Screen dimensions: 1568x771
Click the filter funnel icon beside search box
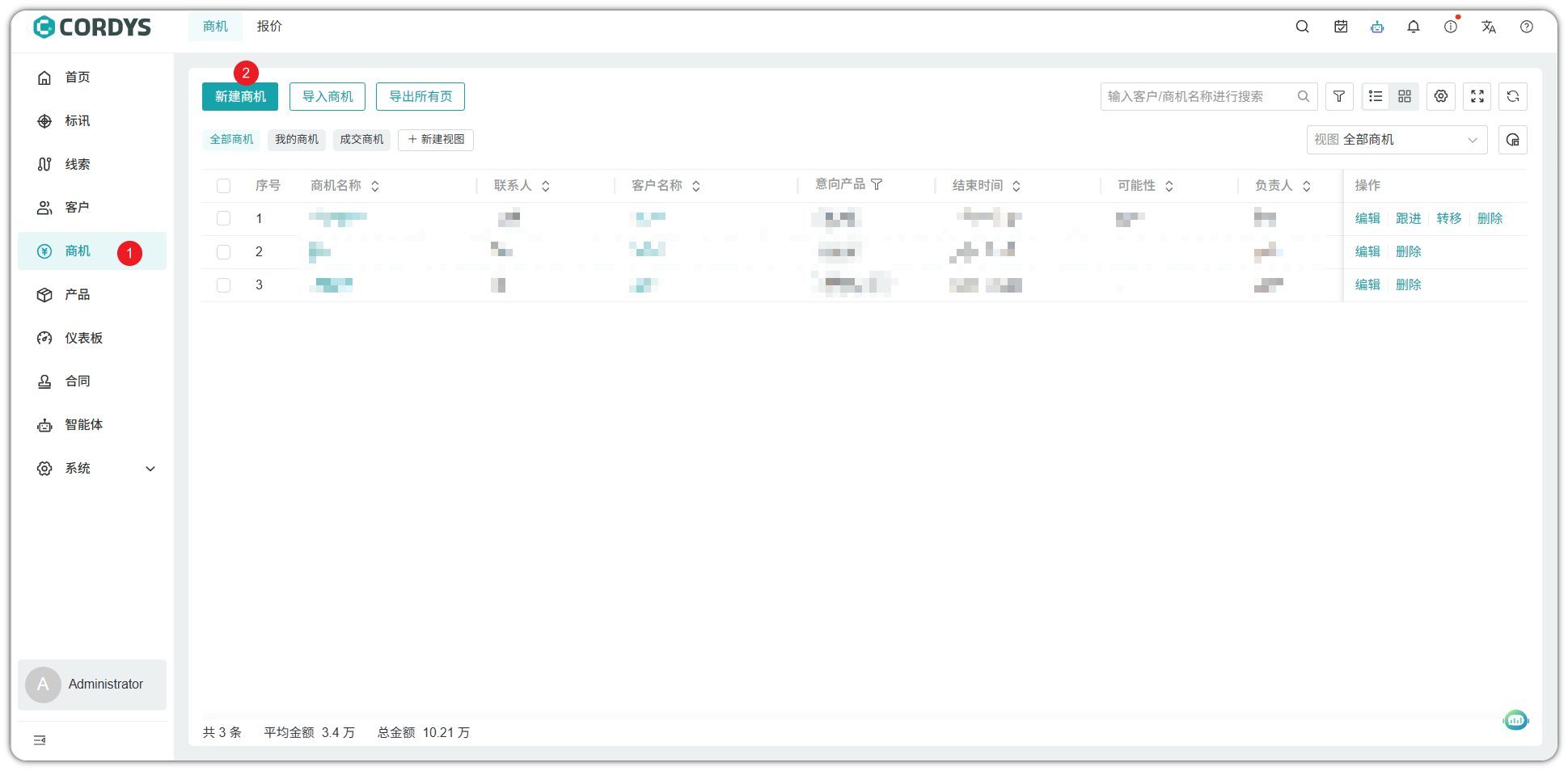point(1339,97)
